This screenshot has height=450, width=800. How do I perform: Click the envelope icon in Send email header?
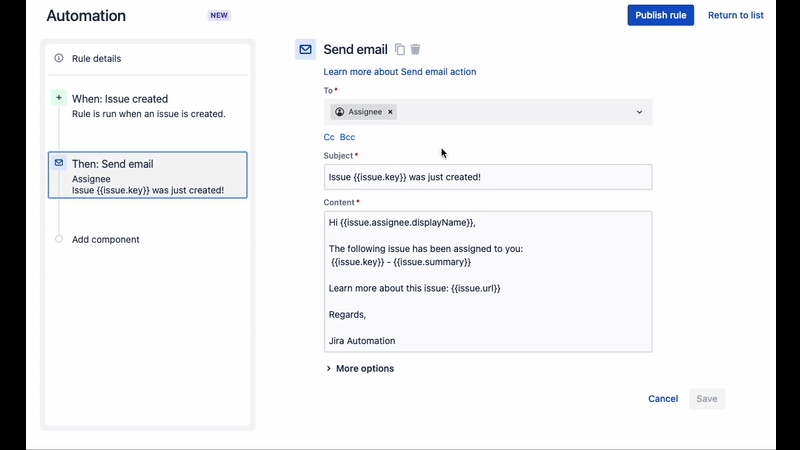pyautogui.click(x=306, y=49)
